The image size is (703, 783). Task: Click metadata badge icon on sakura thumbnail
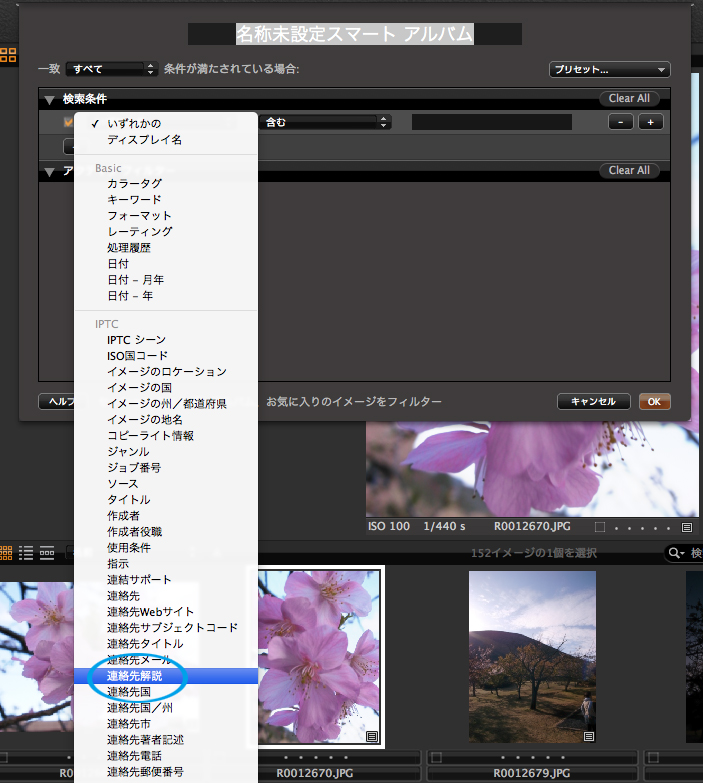(371, 736)
